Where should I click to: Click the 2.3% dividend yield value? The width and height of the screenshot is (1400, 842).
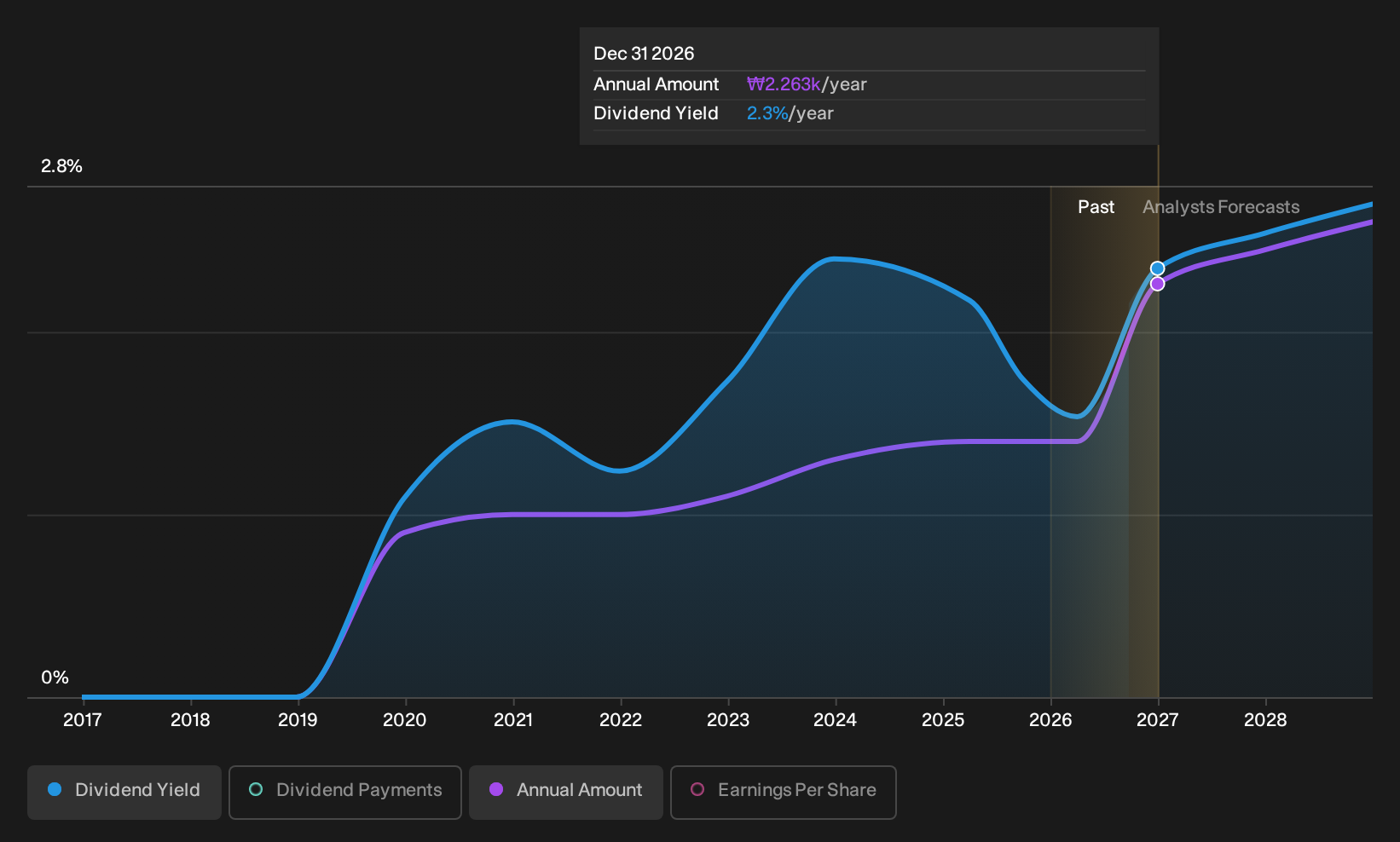tap(767, 113)
